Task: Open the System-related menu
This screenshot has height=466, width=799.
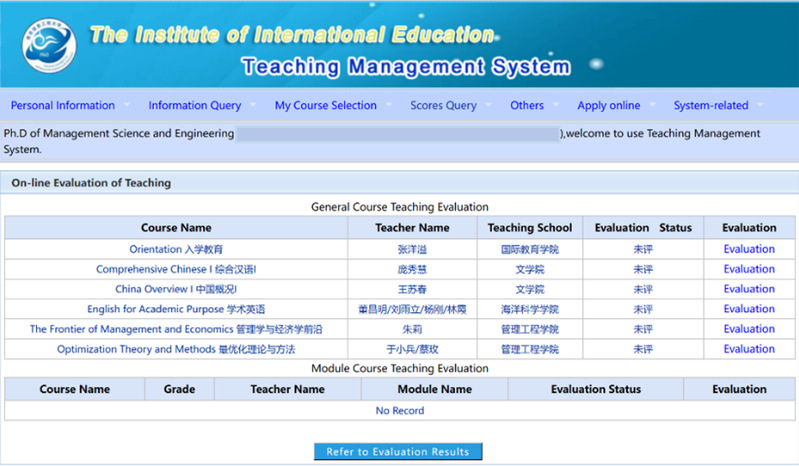Action: (711, 106)
